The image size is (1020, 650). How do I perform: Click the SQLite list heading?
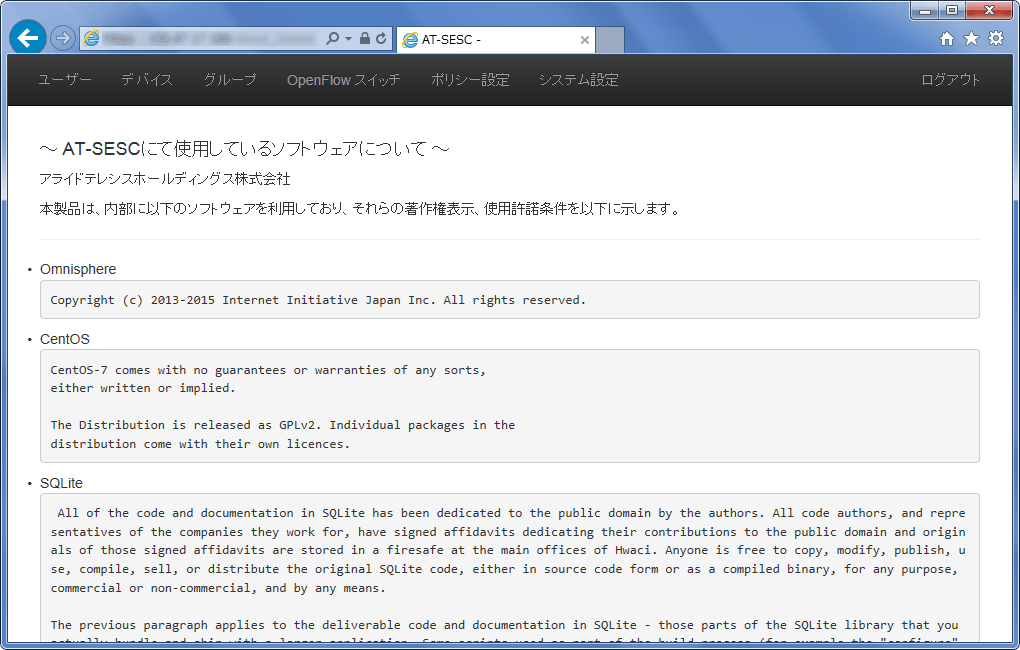tap(61, 483)
